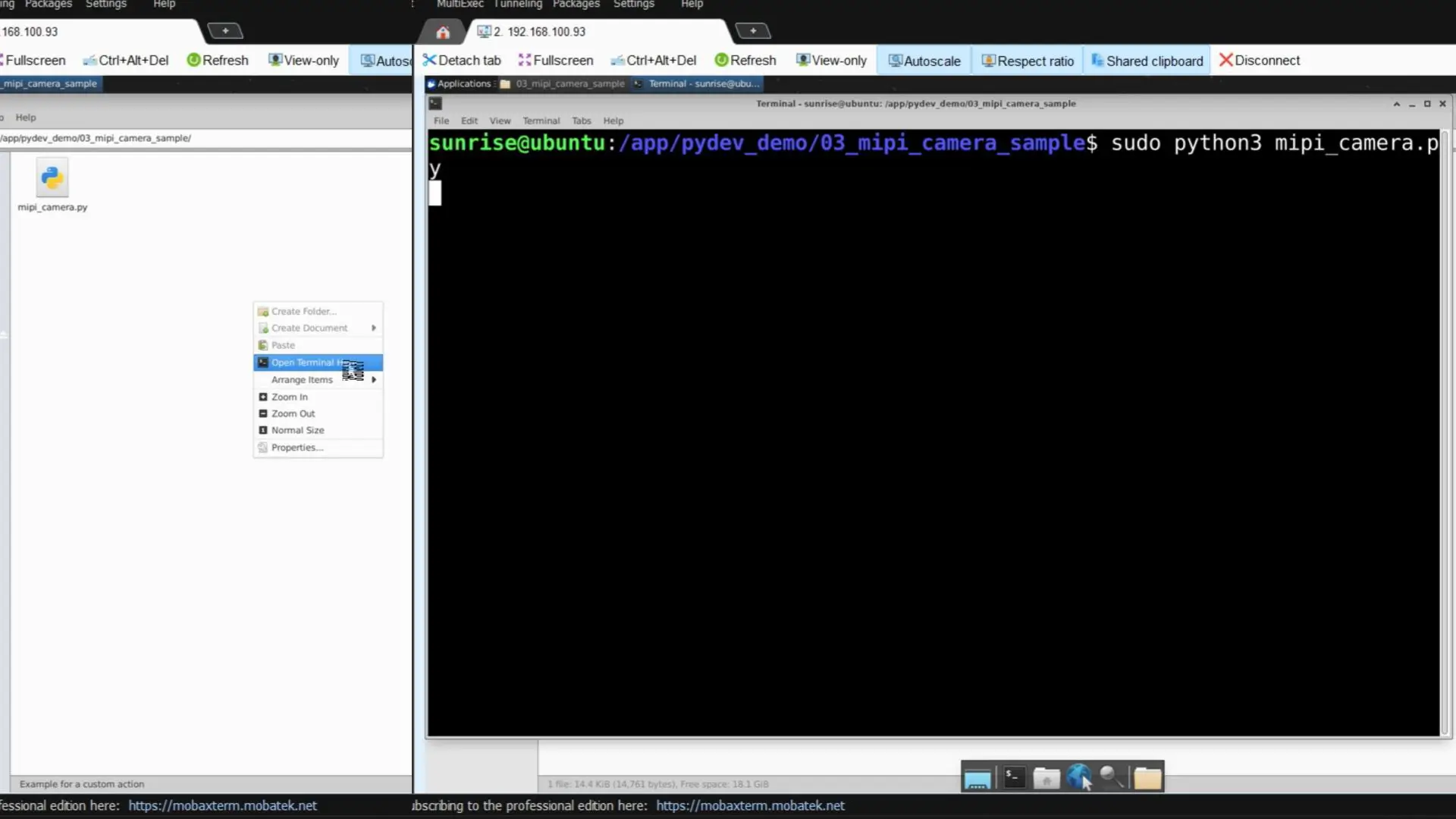Open the right mobaxterm.mobatek.net link
1456x819 pixels.
click(x=750, y=805)
